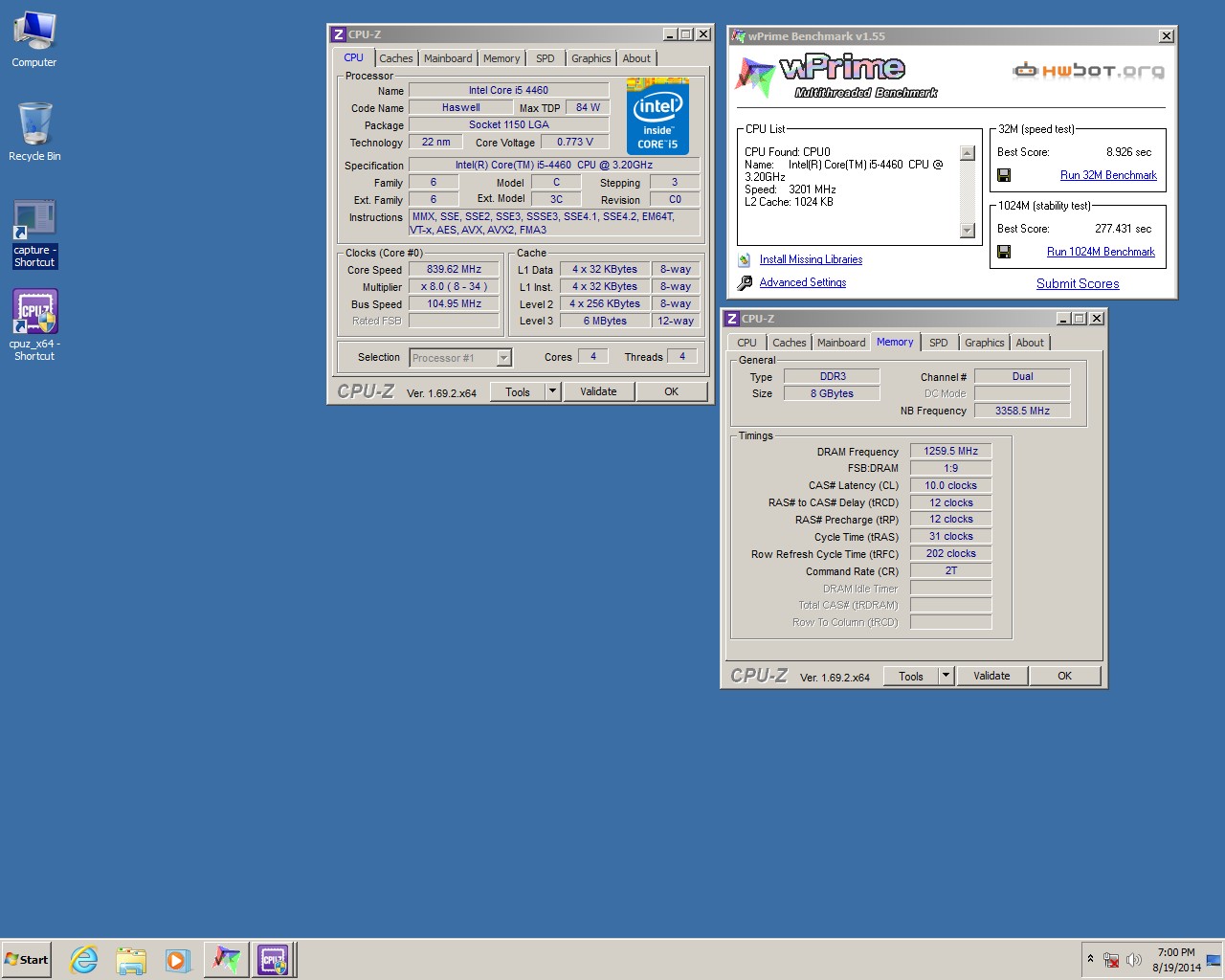Show hidden tray icons arrow

(1090, 958)
